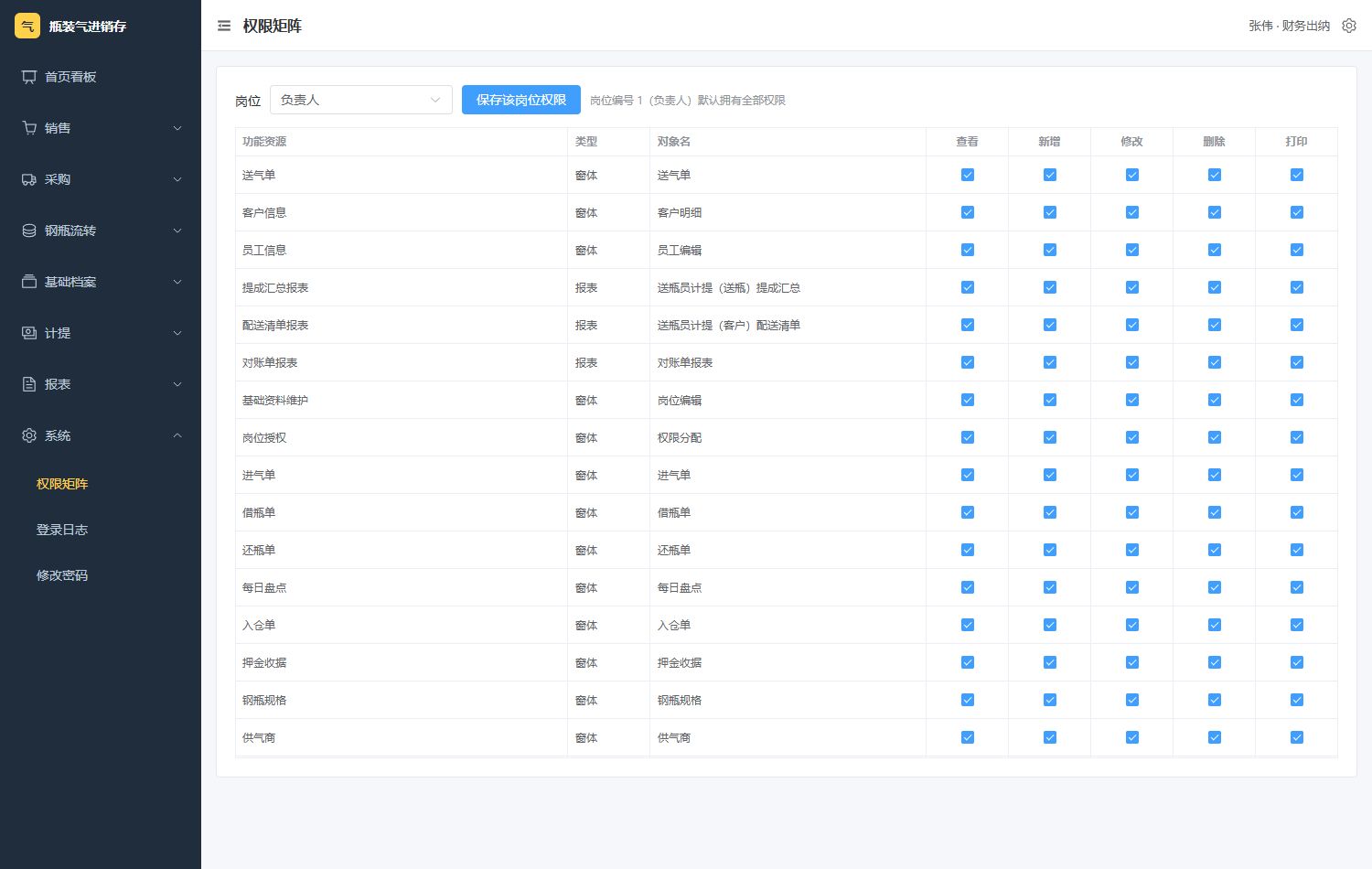The width and height of the screenshot is (1372, 869).
Task: Uncheck 修改 for 员工信息 row
Action: tap(1132, 250)
